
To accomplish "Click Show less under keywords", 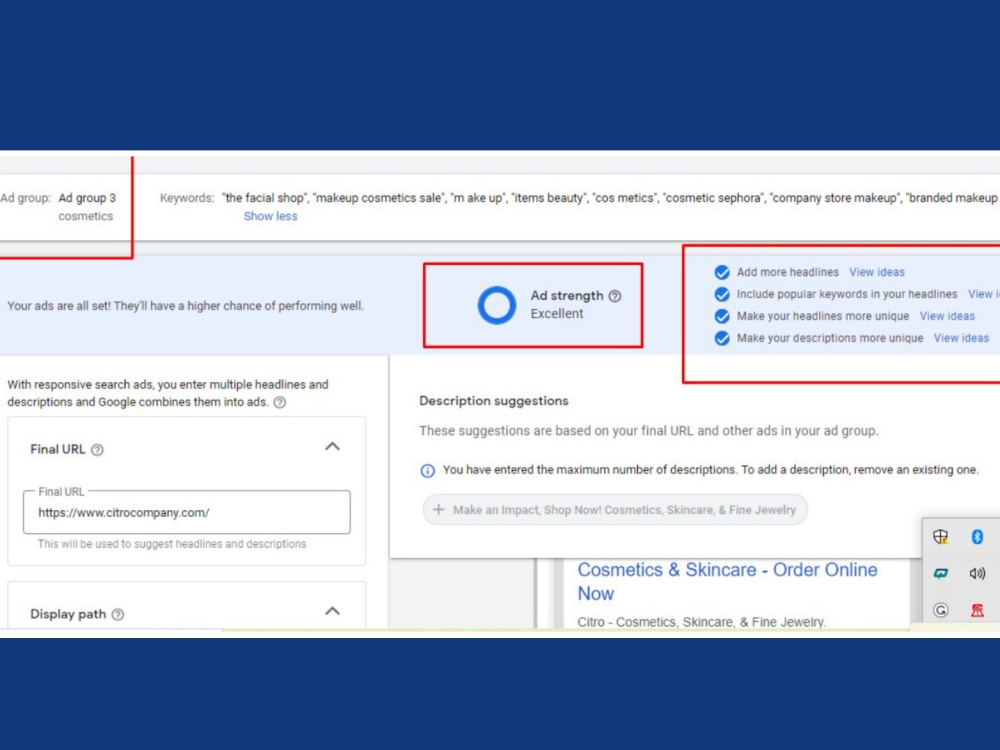I will (x=270, y=216).
